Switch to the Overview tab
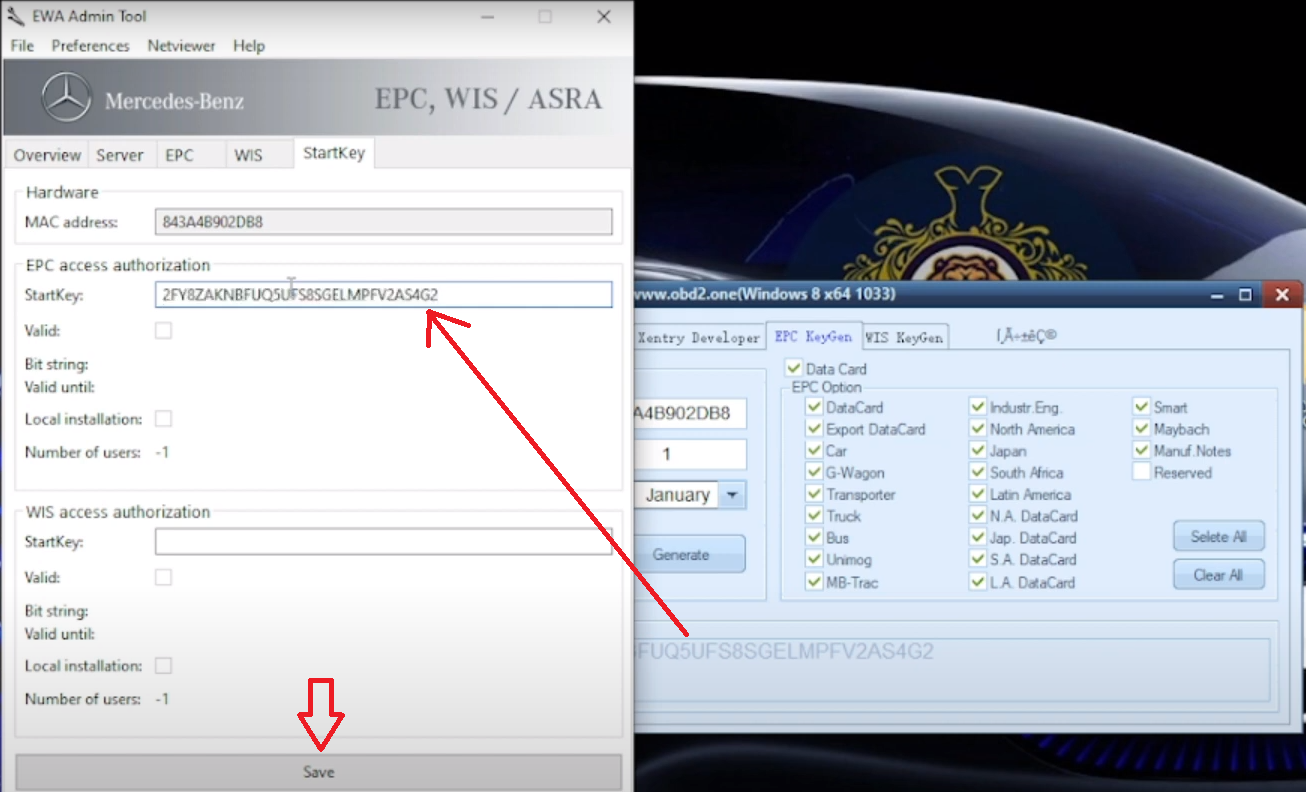The width and height of the screenshot is (1306, 792). coord(47,155)
